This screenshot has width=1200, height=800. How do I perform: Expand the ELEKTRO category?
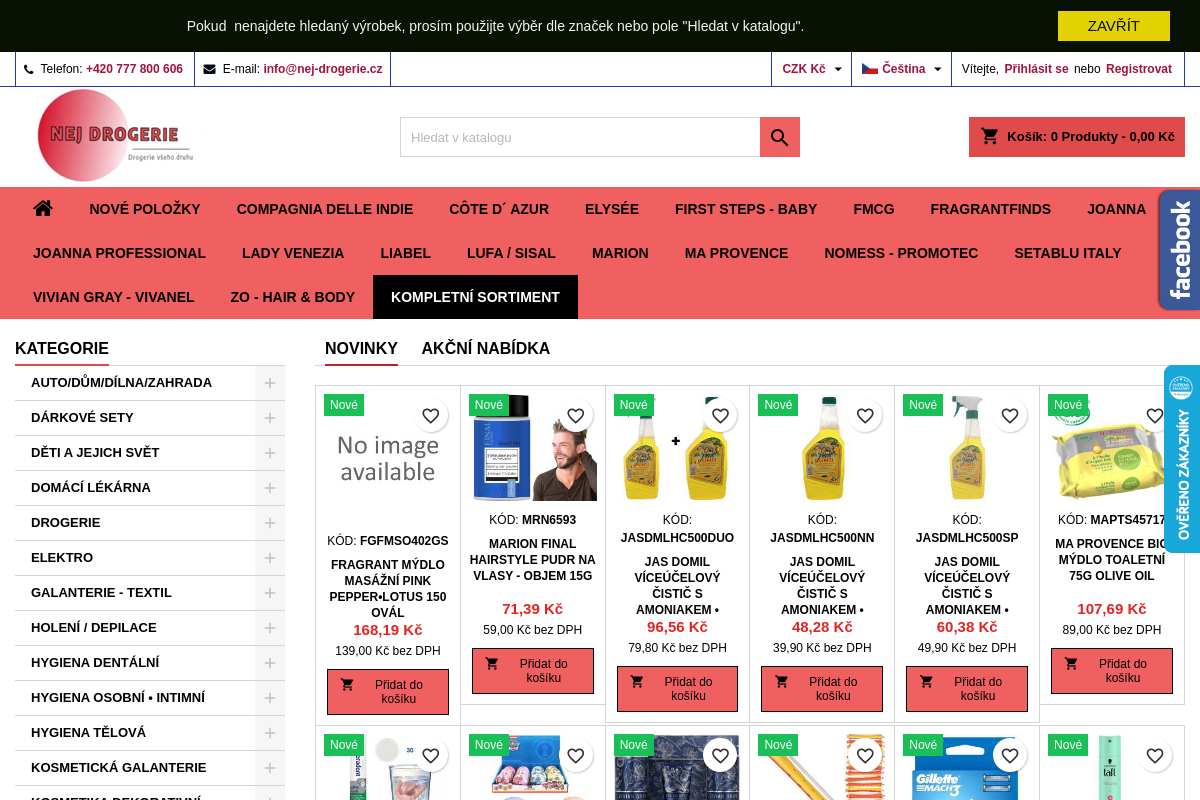point(270,558)
